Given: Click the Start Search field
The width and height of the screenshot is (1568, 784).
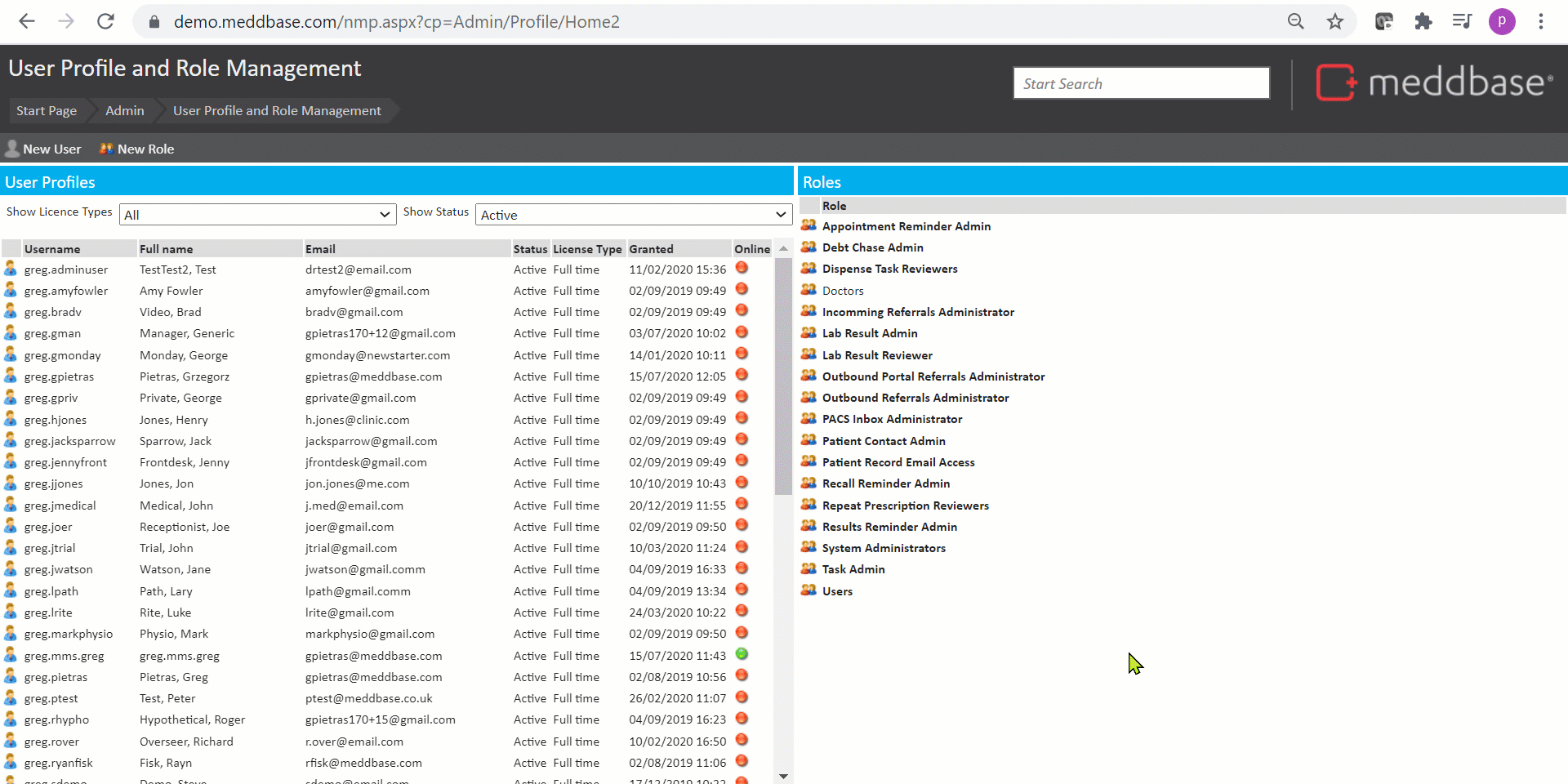Looking at the screenshot, I should (1141, 83).
